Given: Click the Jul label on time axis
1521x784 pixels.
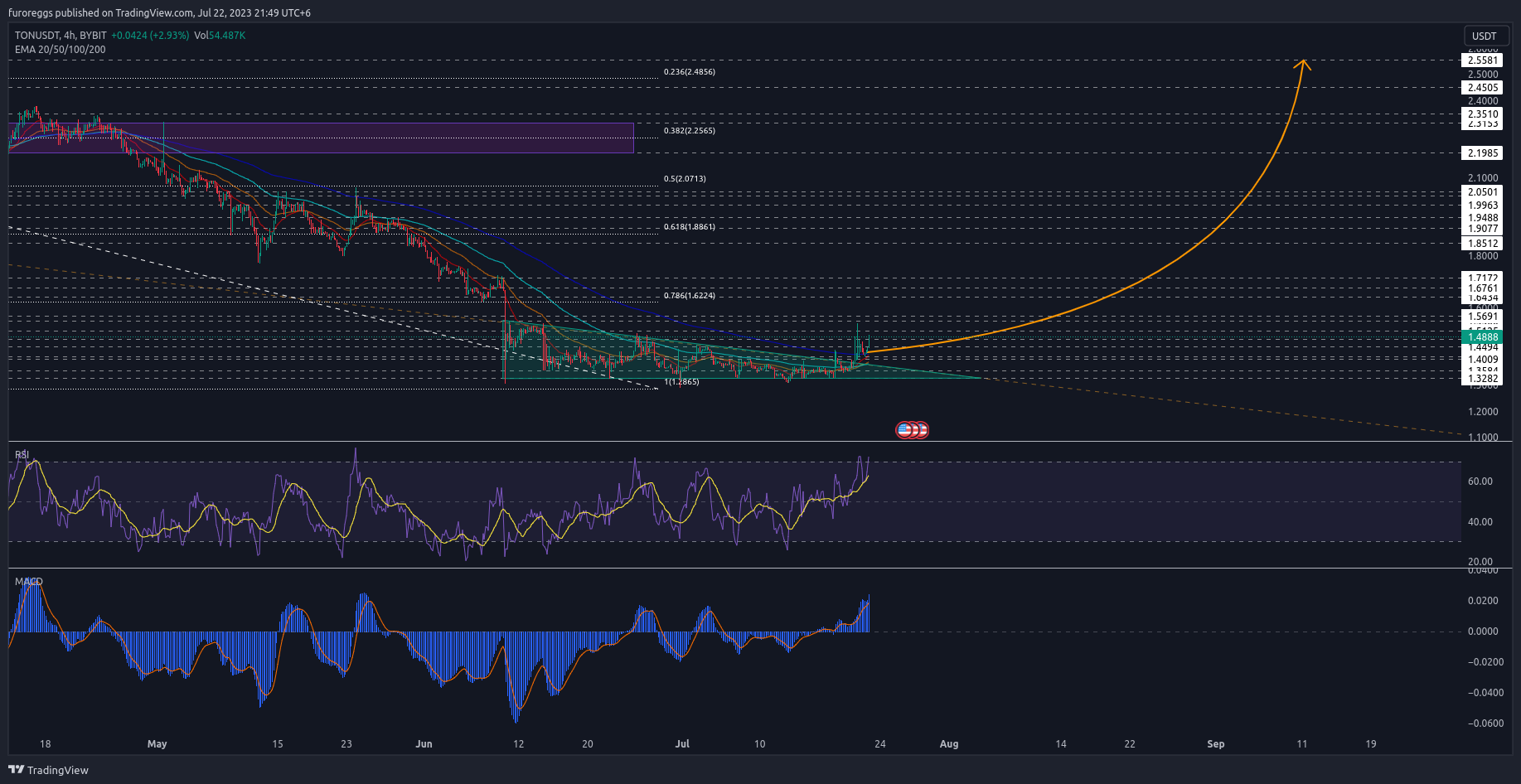Looking at the screenshot, I should click(682, 744).
